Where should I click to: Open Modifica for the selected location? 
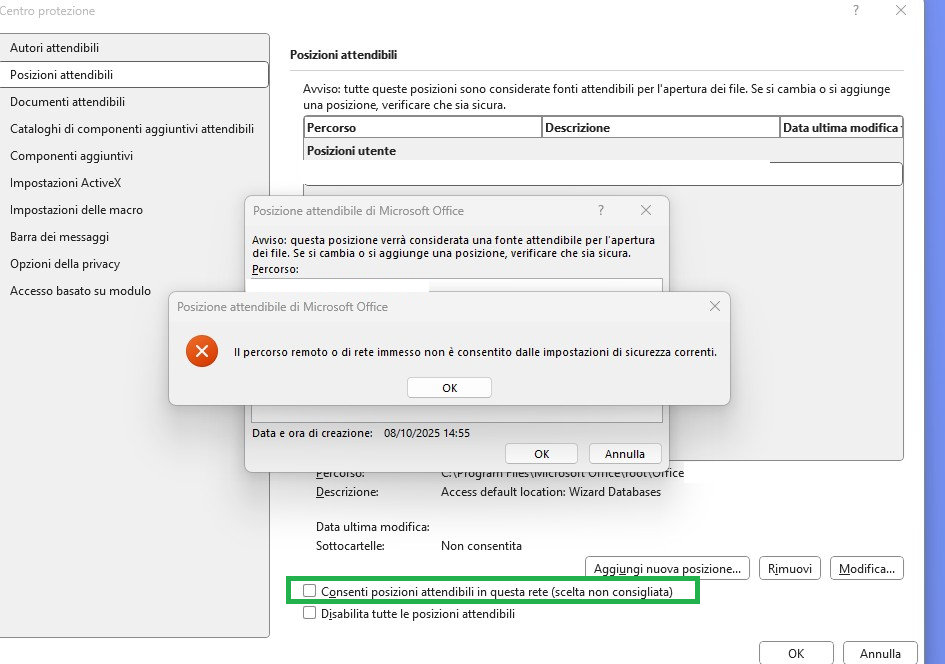pyautogui.click(x=867, y=568)
